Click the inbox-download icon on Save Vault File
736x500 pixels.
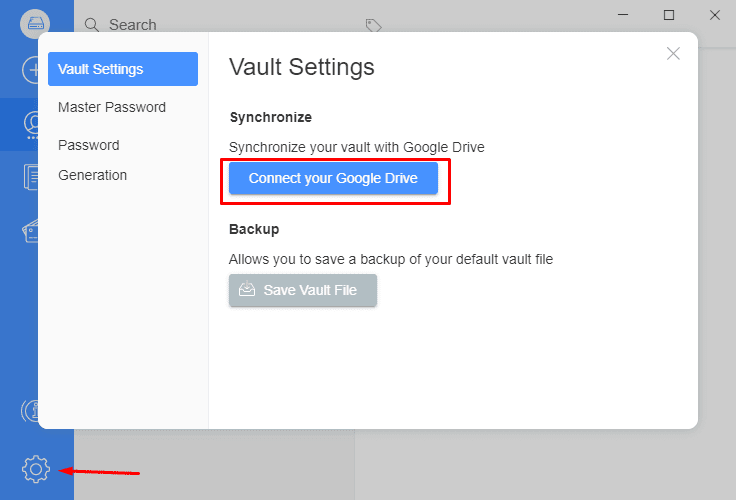[247, 289]
